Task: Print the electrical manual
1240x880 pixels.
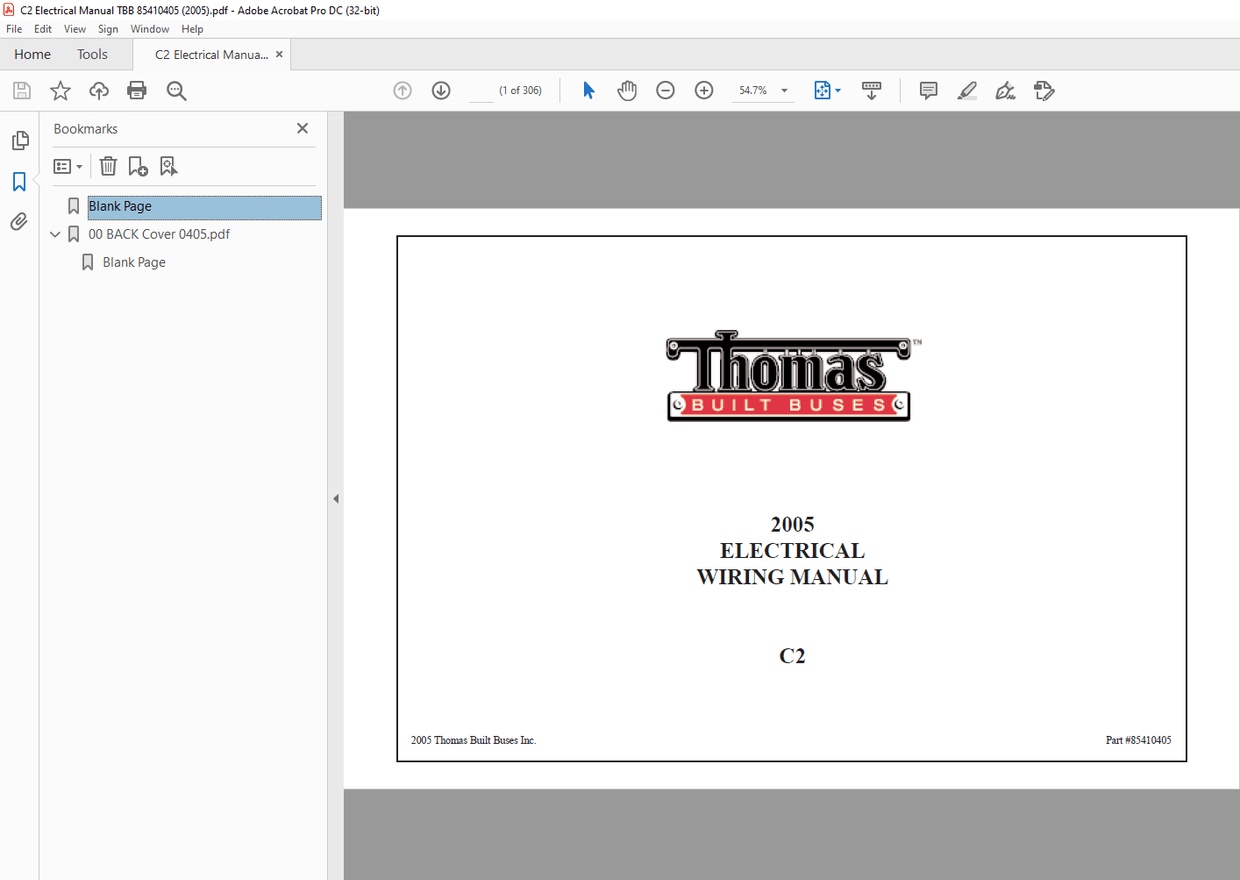Action: point(137,90)
